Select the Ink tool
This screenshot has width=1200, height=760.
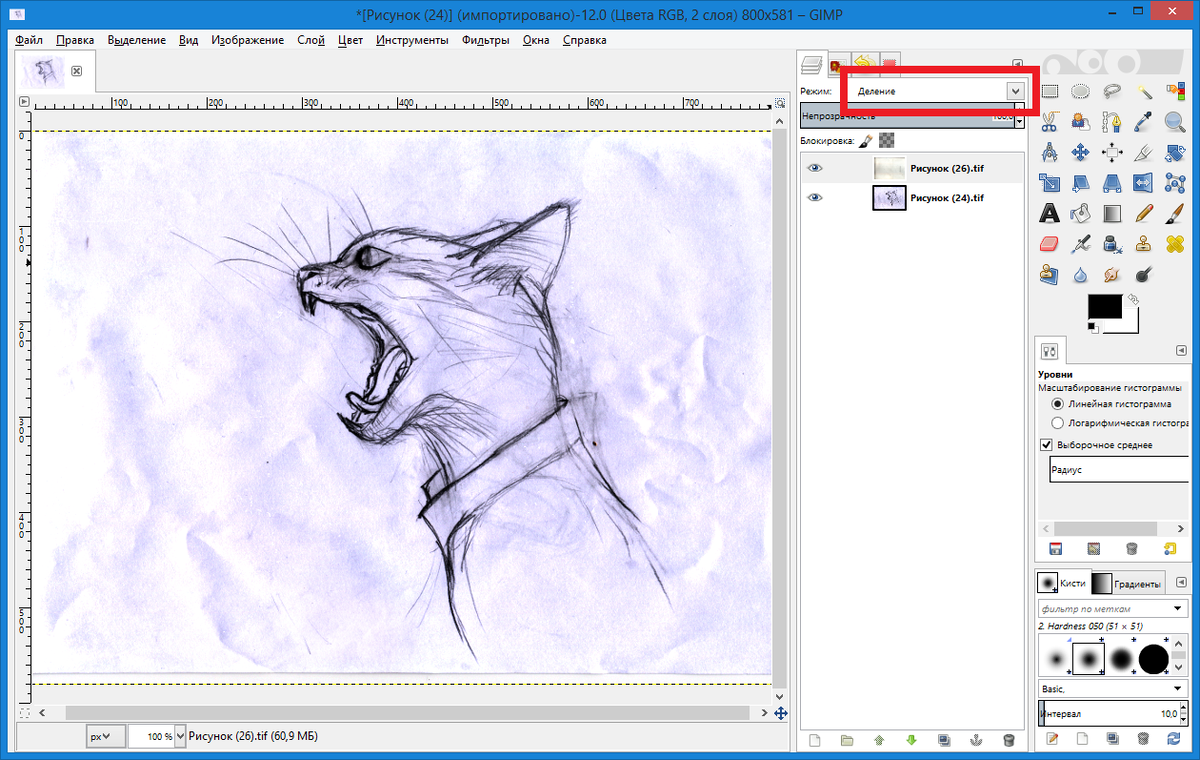tap(1112, 244)
